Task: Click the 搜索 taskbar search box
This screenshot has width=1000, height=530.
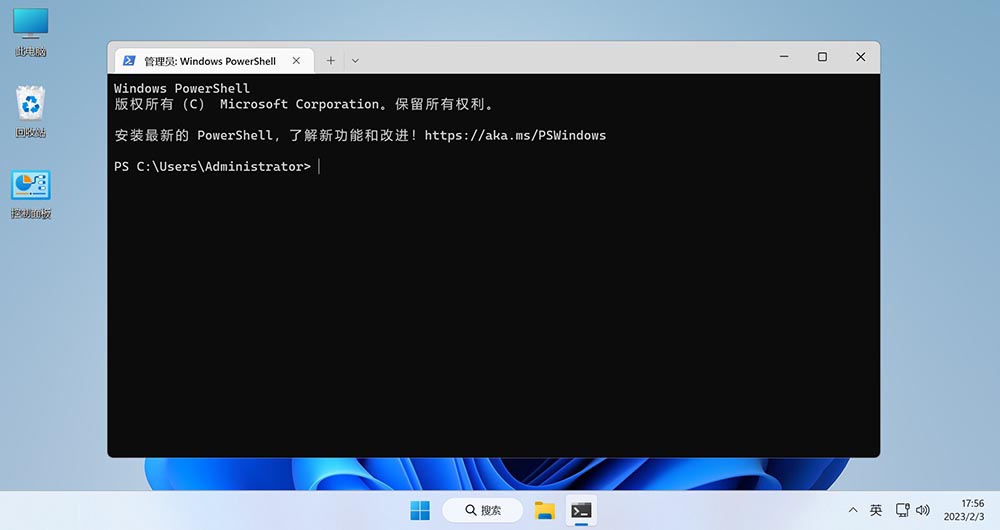Action: pos(483,510)
